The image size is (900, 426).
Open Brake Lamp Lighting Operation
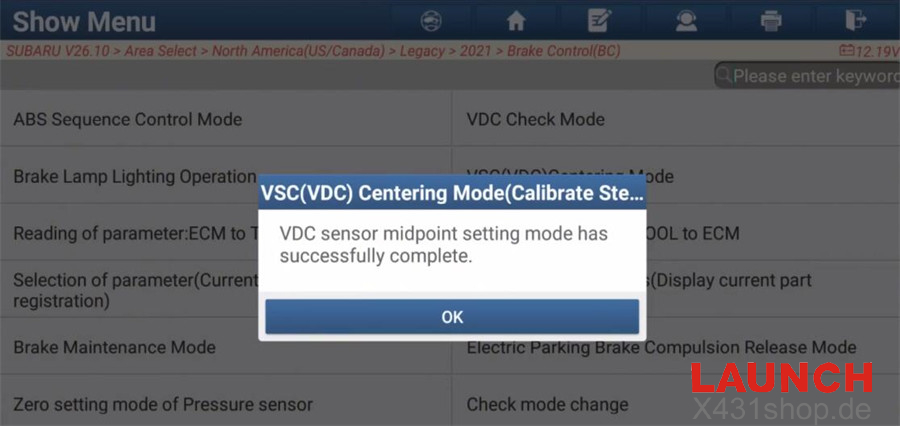pos(134,177)
